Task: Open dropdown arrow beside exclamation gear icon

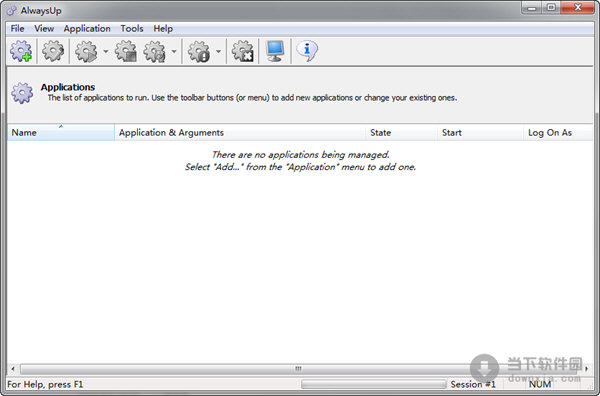Action: pyautogui.click(x=218, y=51)
